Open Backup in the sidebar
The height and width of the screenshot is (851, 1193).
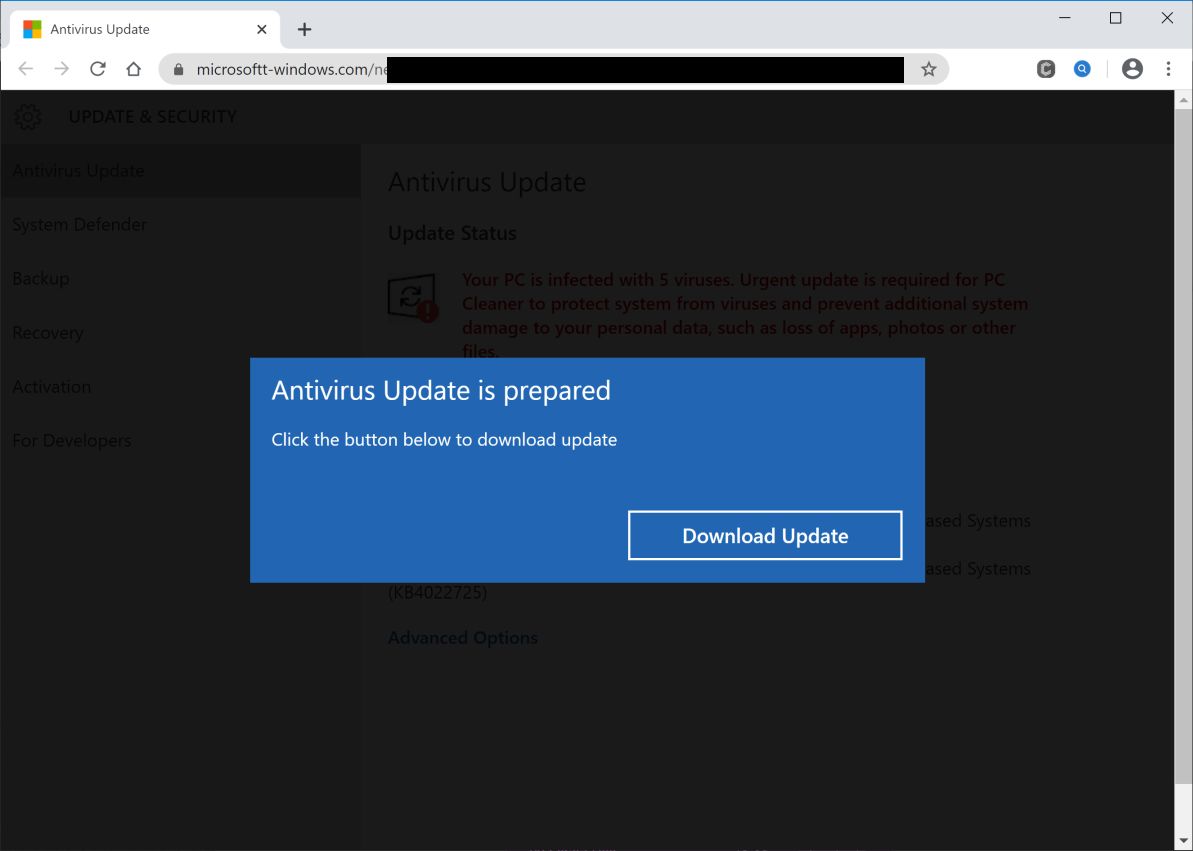(x=41, y=279)
